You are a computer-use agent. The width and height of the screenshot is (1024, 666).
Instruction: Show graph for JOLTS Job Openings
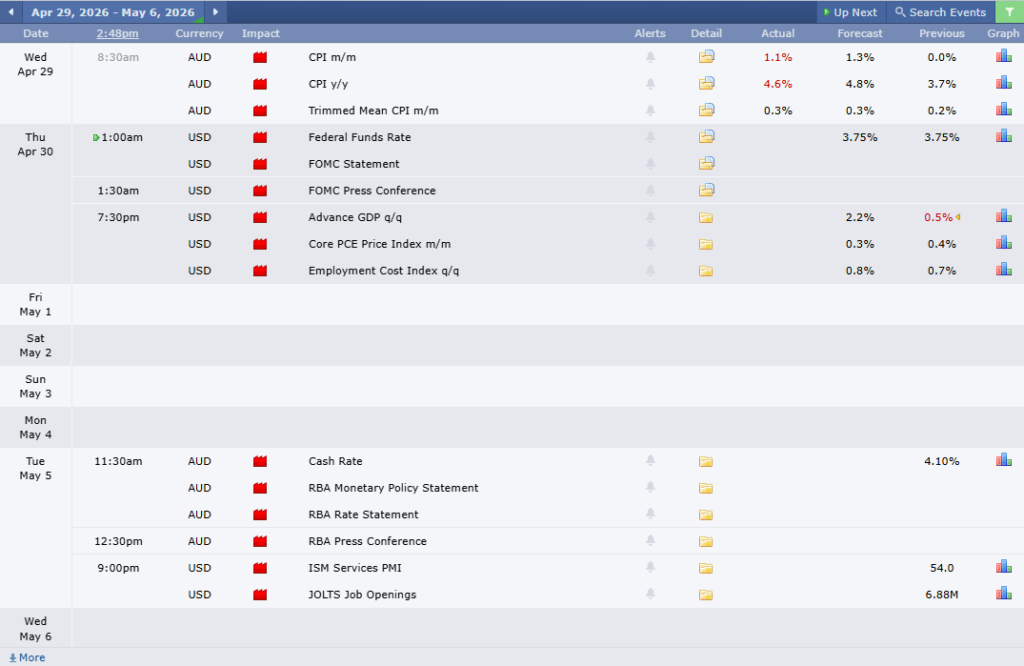click(x=1003, y=594)
